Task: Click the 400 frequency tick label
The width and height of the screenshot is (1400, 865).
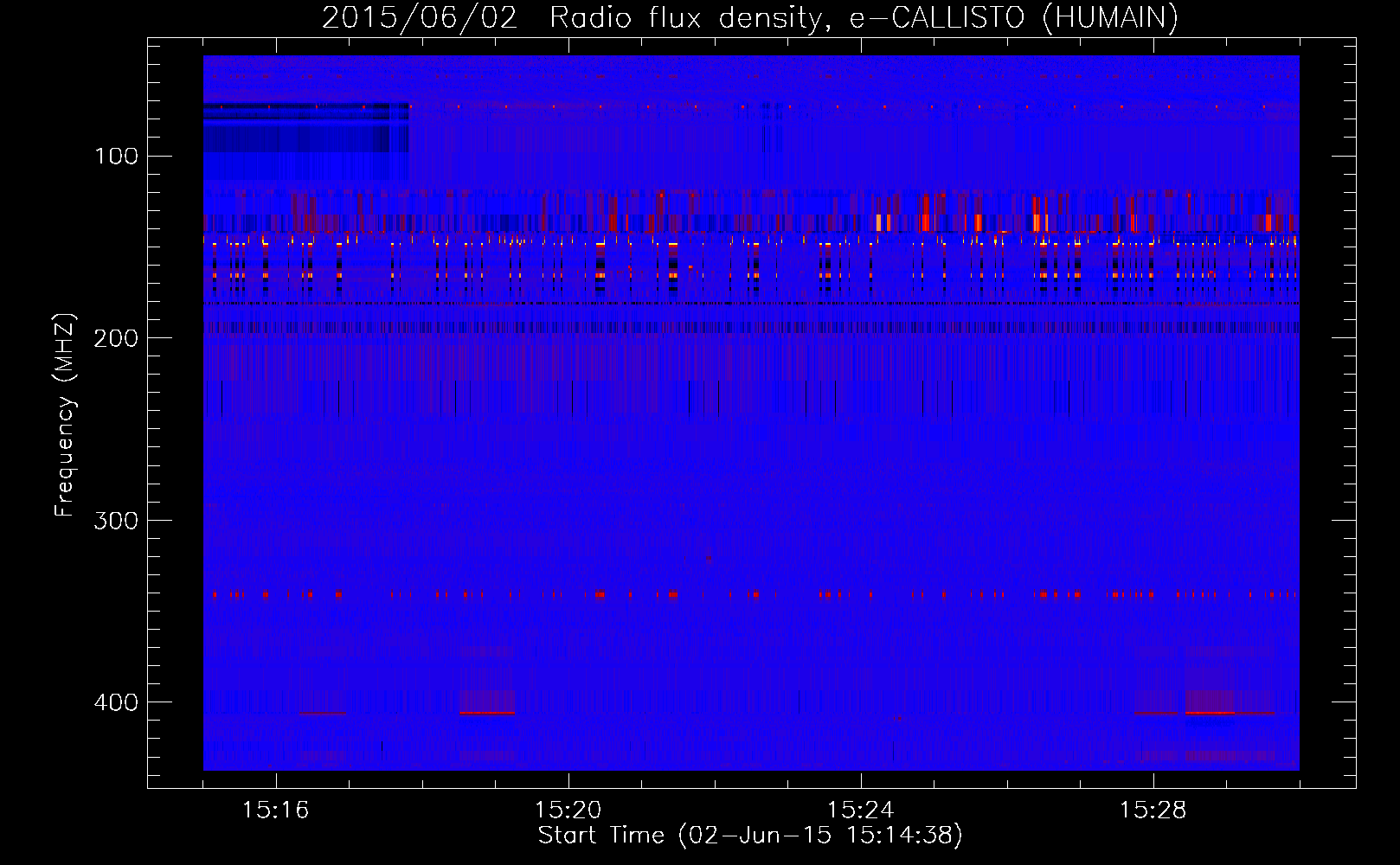Action: tap(116, 702)
